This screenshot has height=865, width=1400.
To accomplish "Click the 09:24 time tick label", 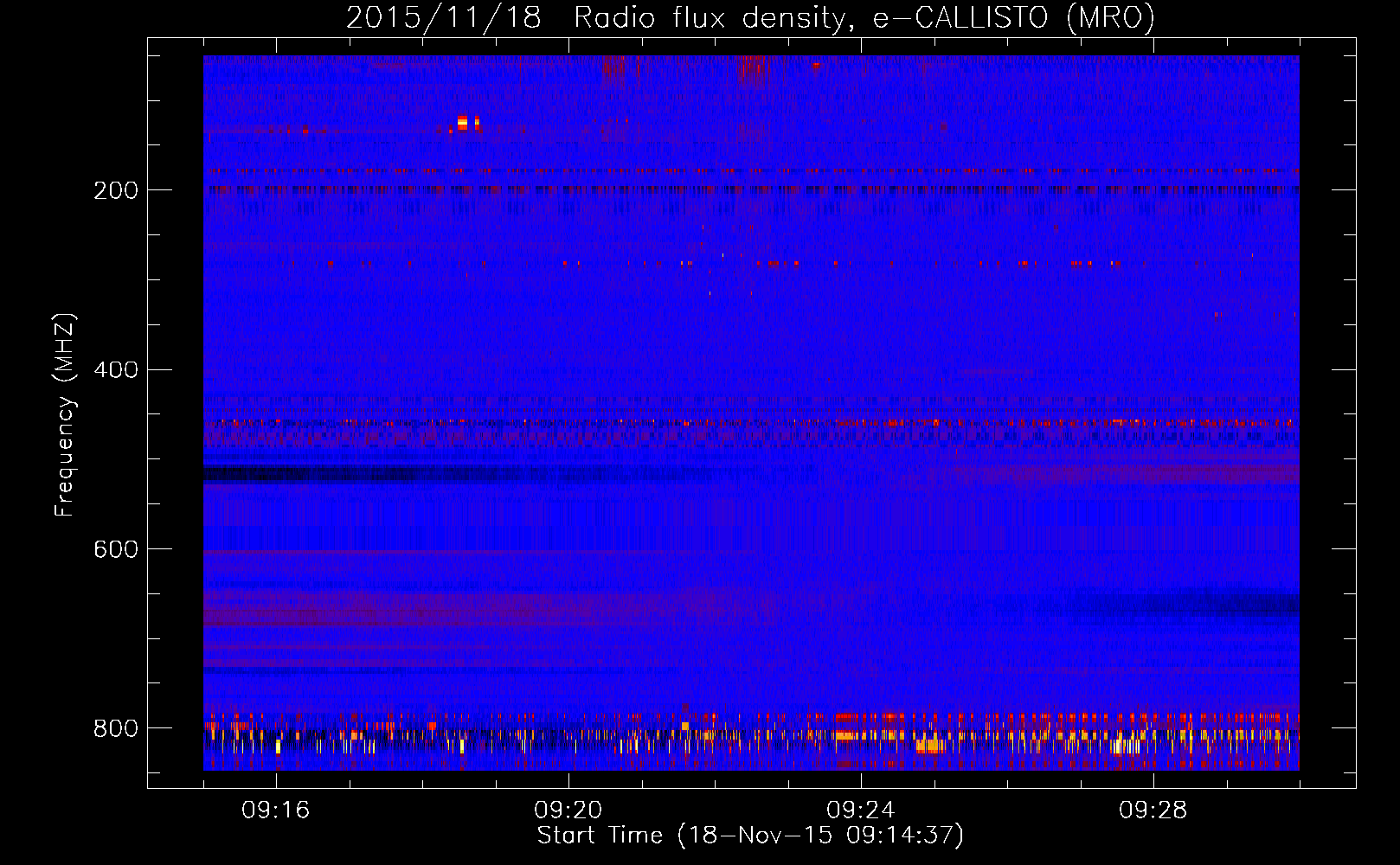I will [x=861, y=811].
